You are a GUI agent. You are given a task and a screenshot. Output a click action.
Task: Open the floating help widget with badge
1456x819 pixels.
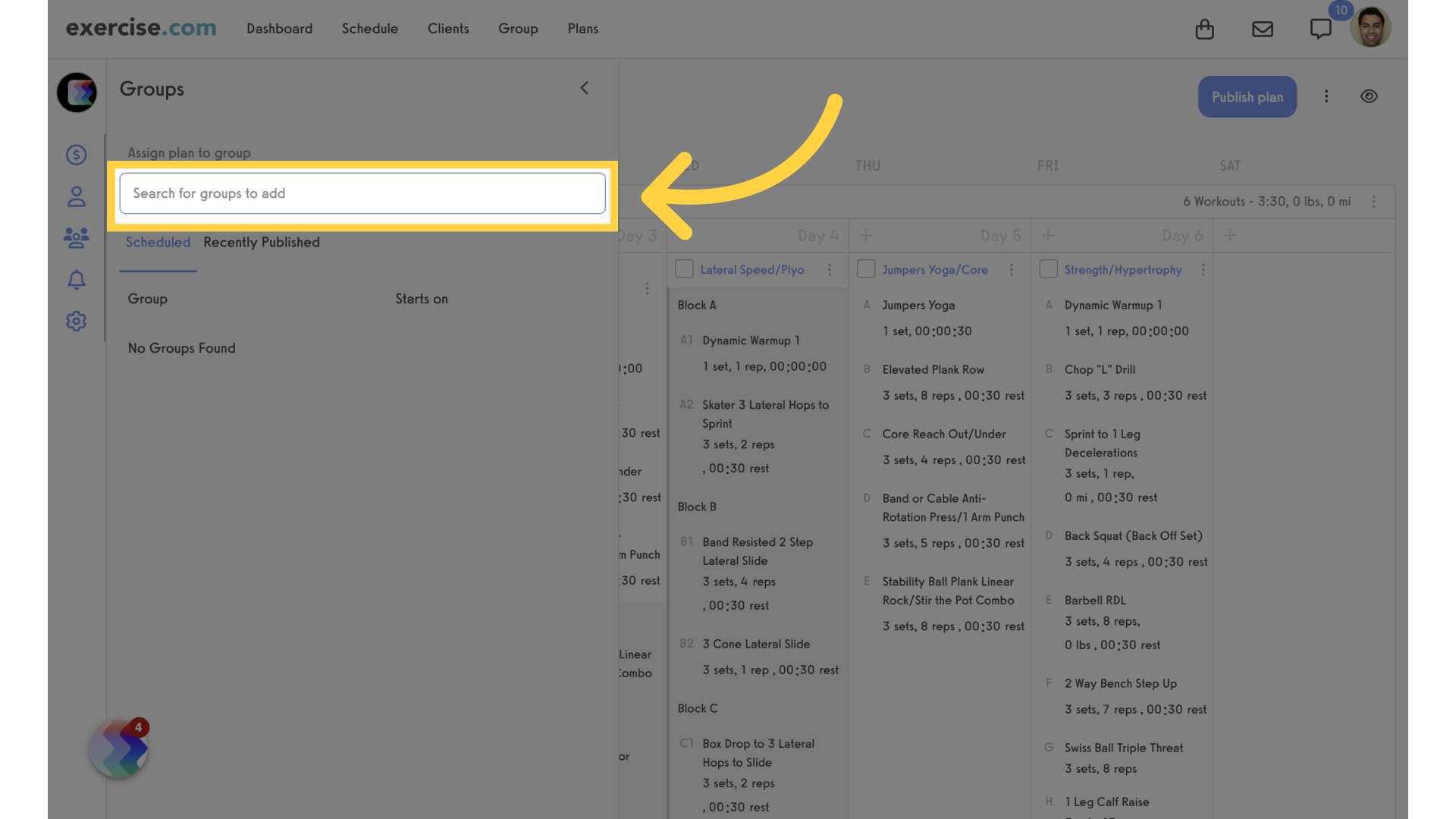point(119,748)
